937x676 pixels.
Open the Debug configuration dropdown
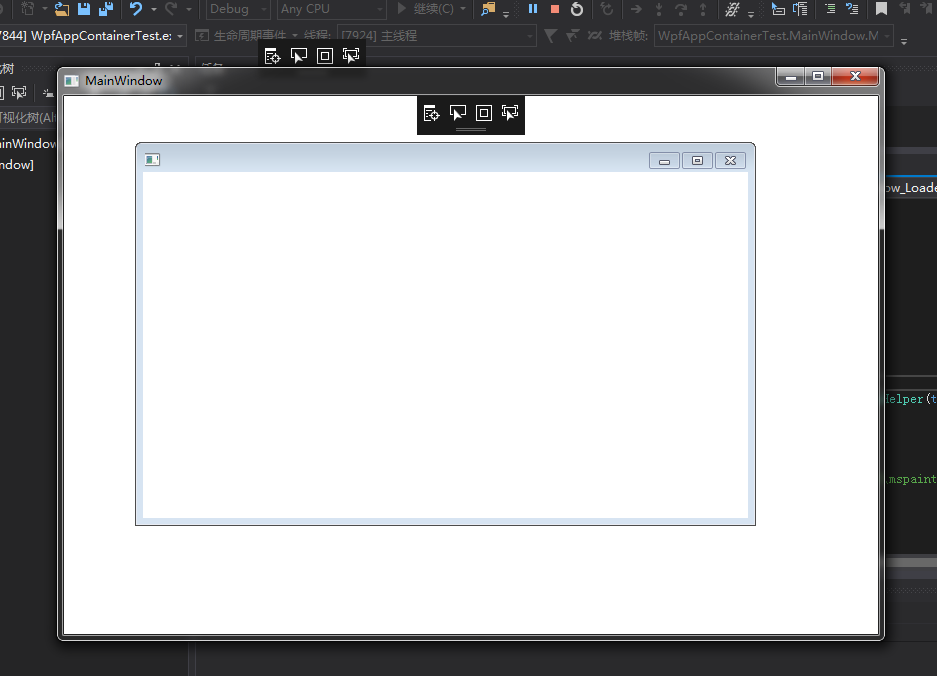[x=238, y=9]
